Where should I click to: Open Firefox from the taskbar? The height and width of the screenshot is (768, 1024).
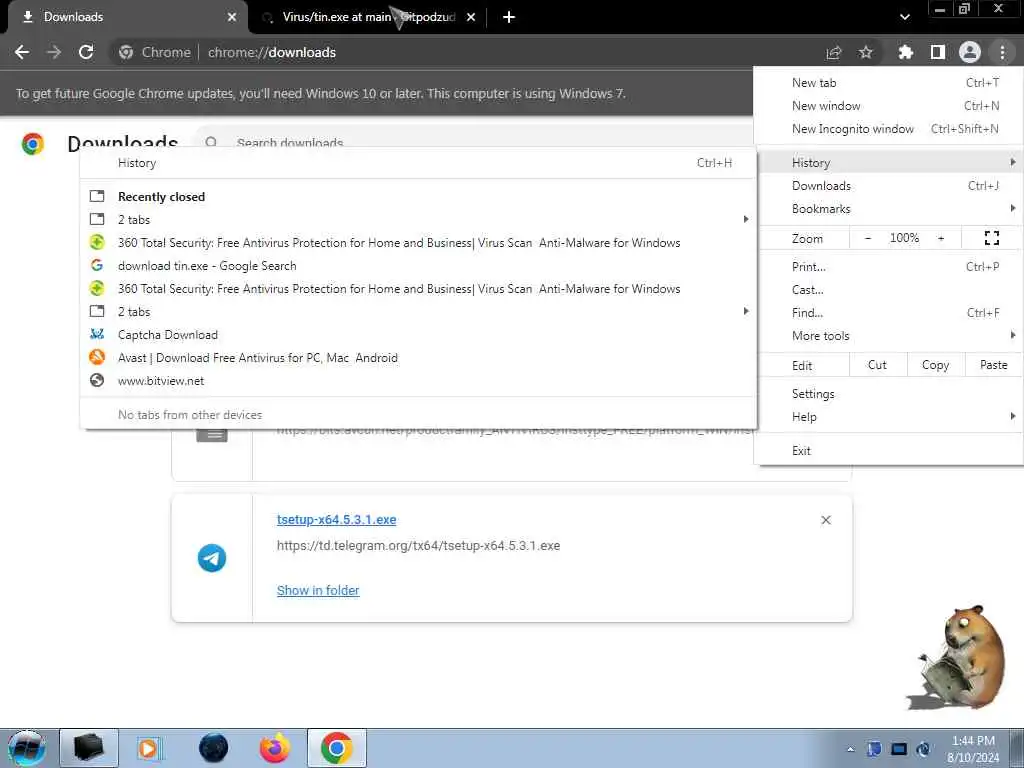[x=274, y=748]
